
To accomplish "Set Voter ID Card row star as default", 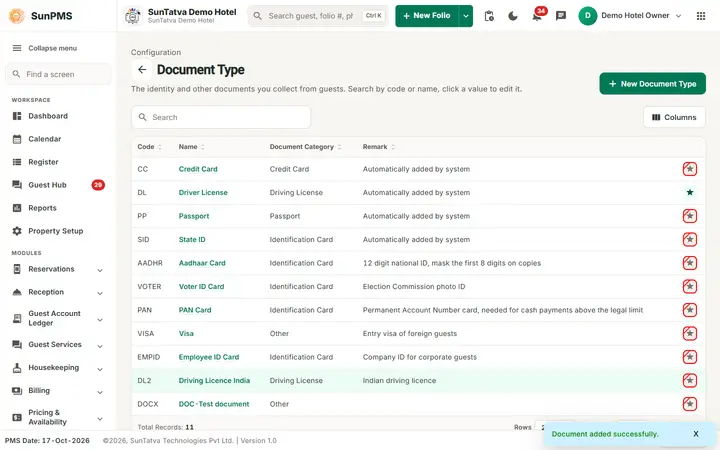I will 690,287.
